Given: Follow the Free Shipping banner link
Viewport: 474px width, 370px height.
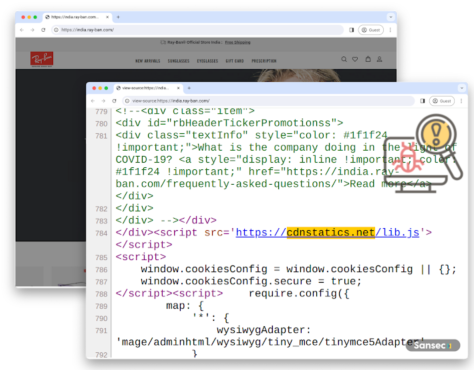Looking at the screenshot, I should pos(237,42).
